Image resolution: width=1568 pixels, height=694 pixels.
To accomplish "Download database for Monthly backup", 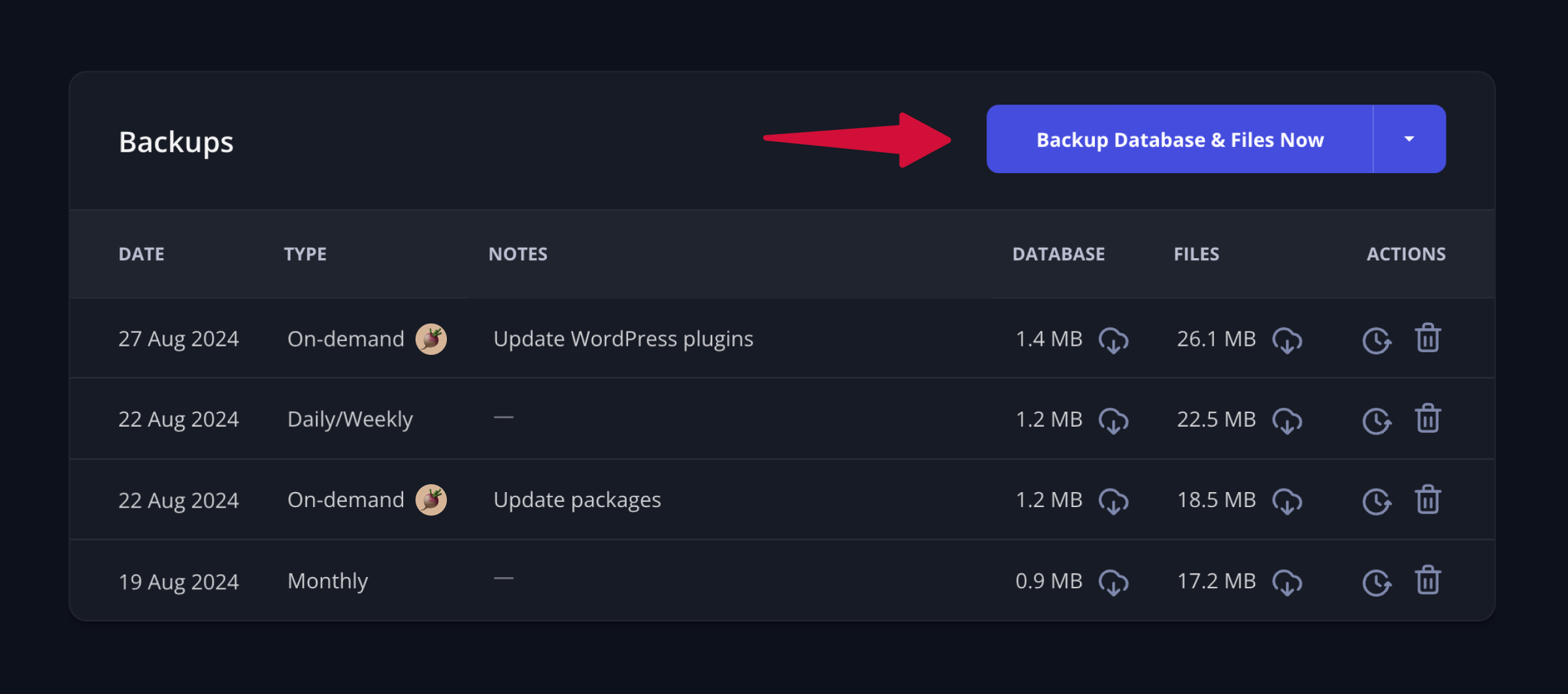I will (1113, 582).
